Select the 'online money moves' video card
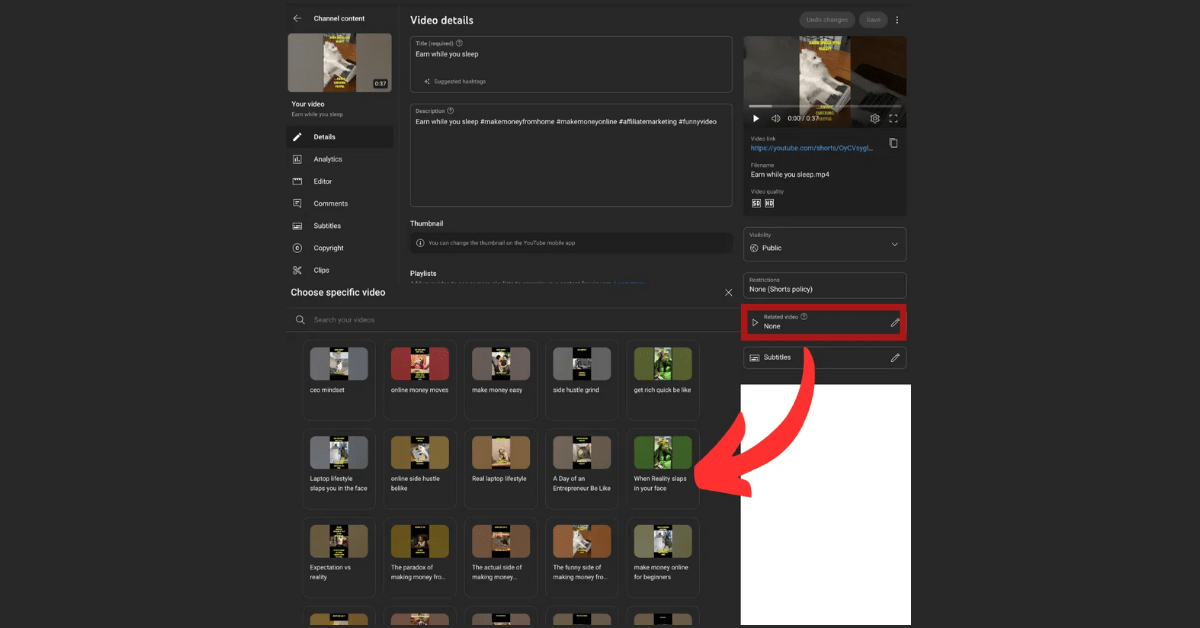 [420, 380]
